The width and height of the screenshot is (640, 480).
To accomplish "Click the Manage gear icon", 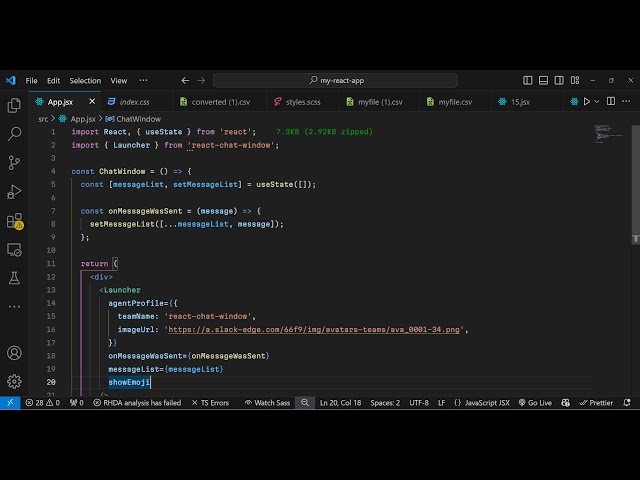I will tap(14, 381).
